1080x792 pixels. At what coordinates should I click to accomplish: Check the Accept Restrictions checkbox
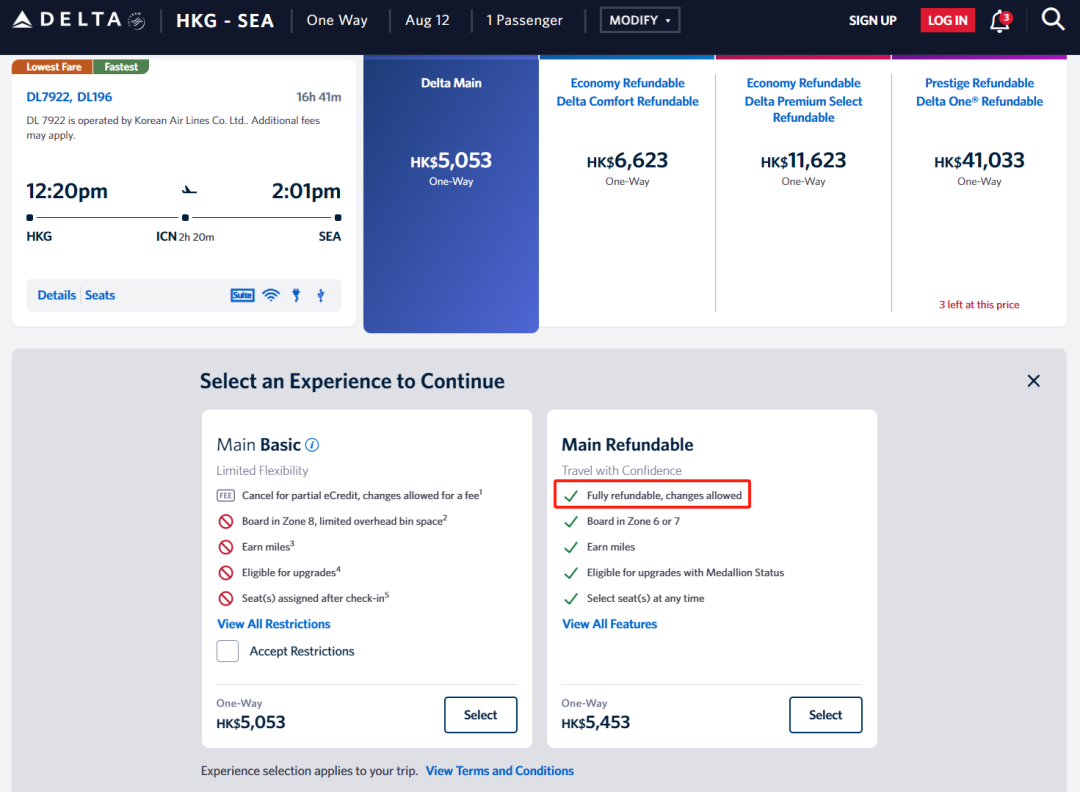pyautogui.click(x=228, y=651)
